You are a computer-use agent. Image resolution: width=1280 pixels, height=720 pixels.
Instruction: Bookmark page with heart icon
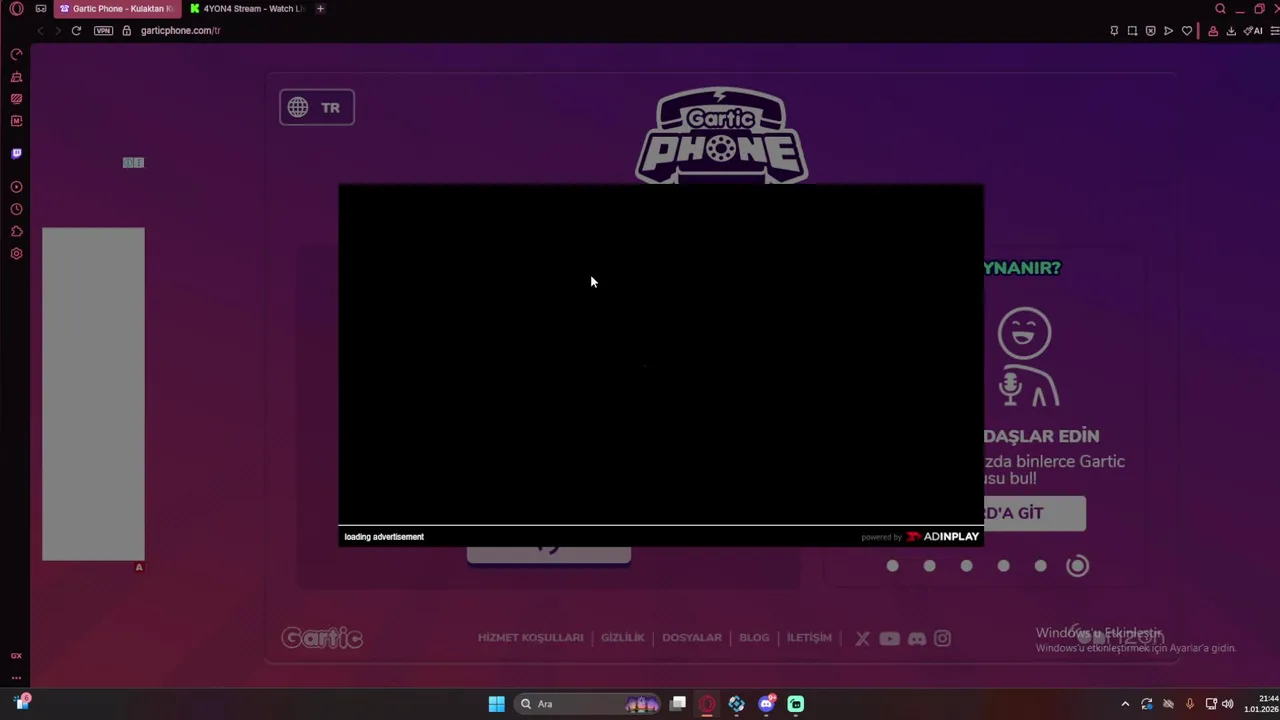(1187, 31)
